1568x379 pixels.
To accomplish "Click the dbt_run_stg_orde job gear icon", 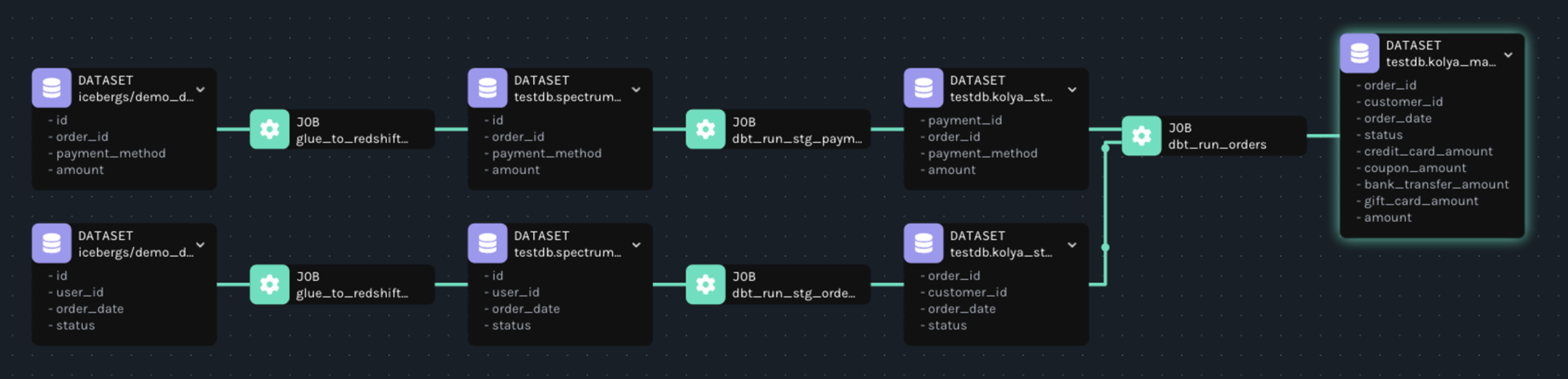I will click(x=705, y=284).
